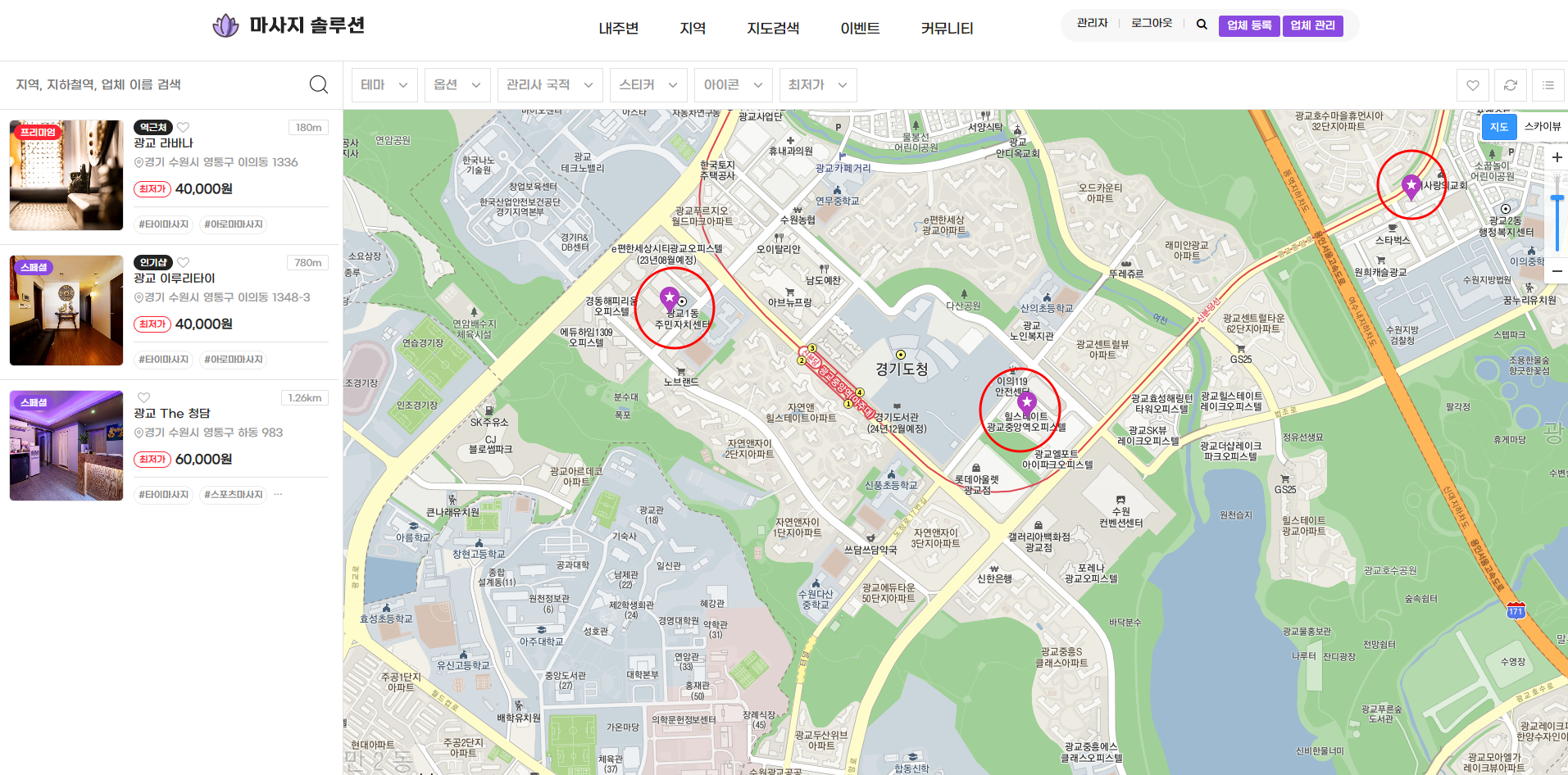1568x775 pixels.
Task: Favorite 광교 라바나 with its heart
Action: click(x=184, y=127)
